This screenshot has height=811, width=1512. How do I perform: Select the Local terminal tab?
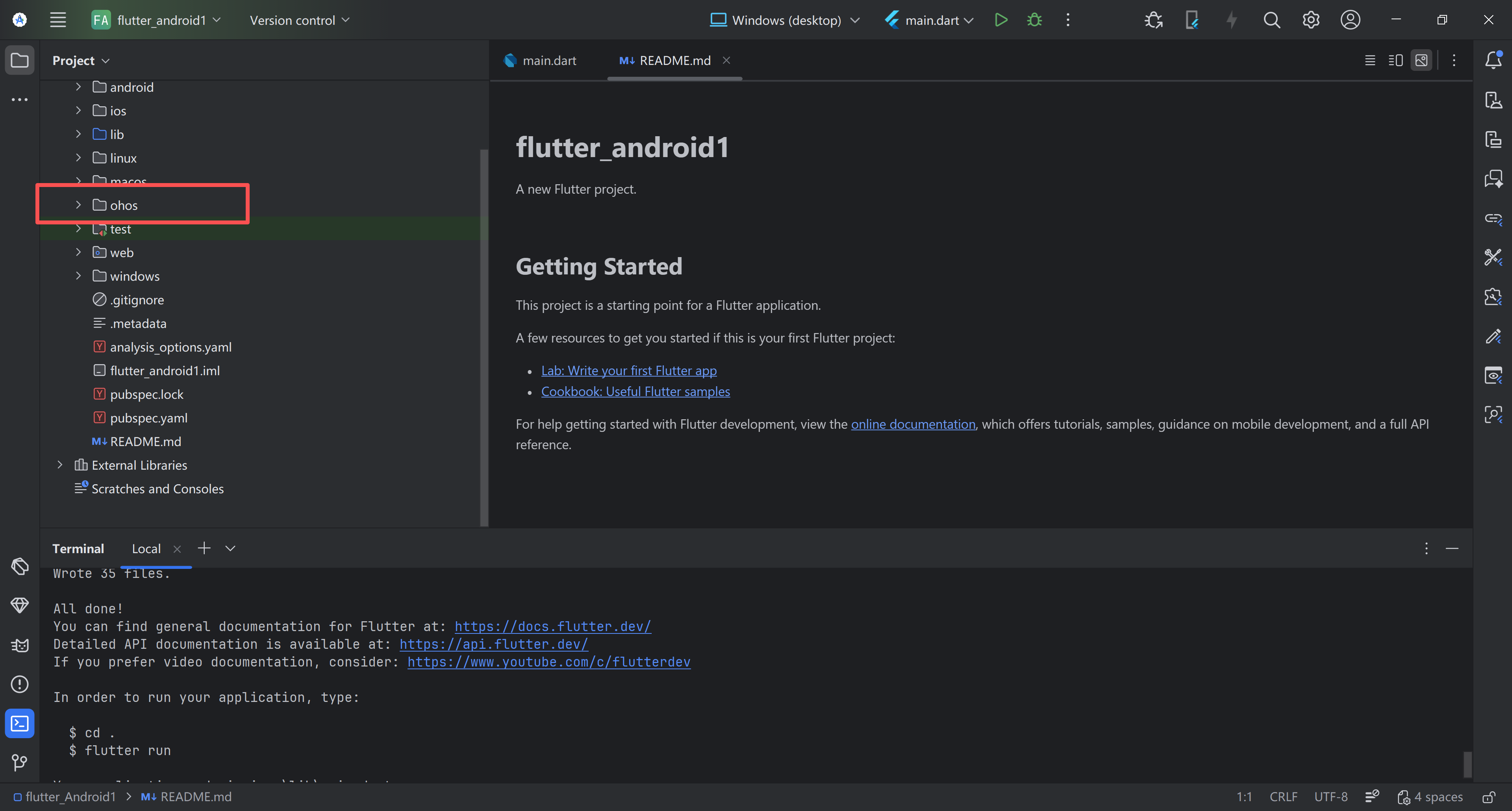pos(146,549)
